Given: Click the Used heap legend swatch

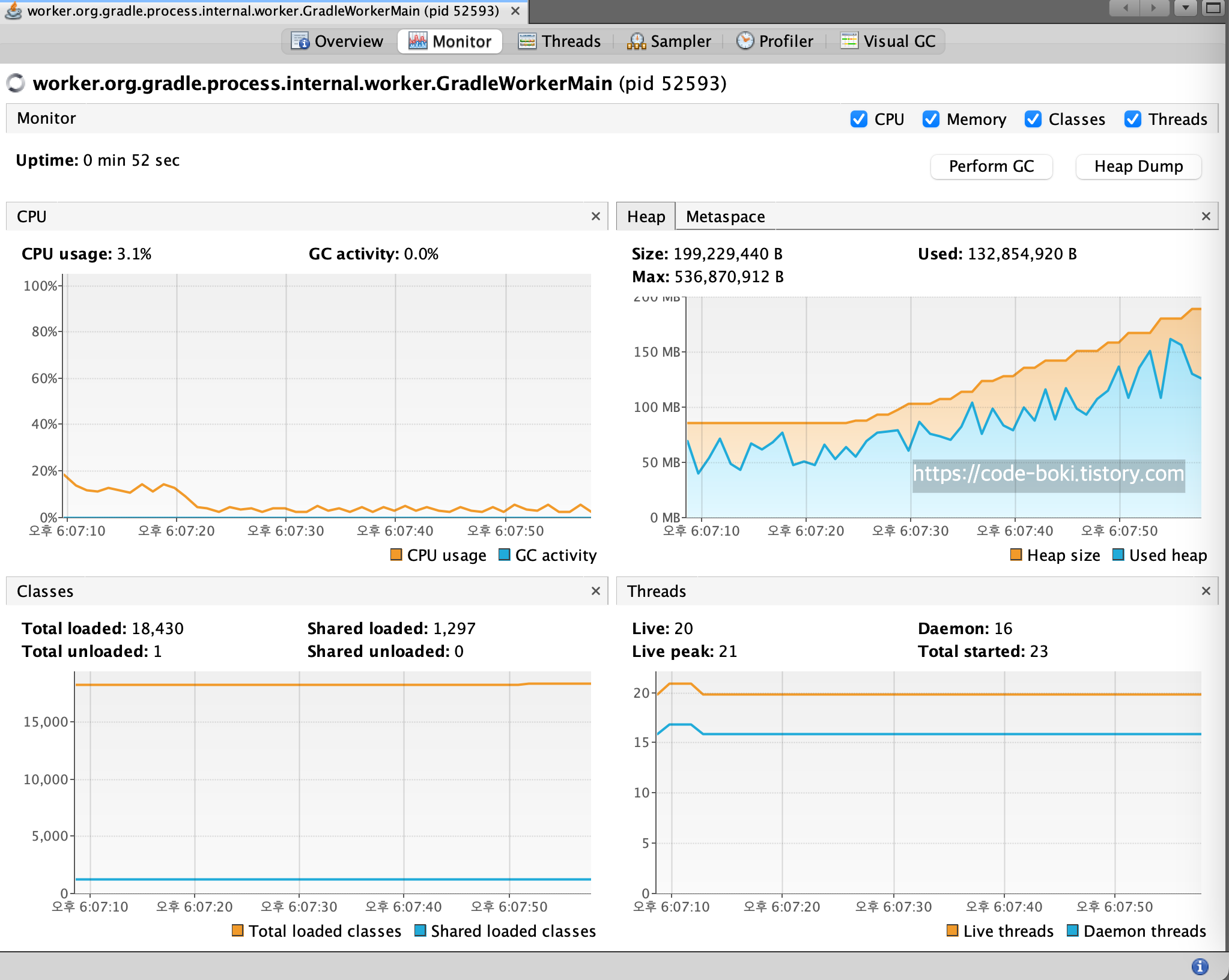Looking at the screenshot, I should (x=1118, y=554).
